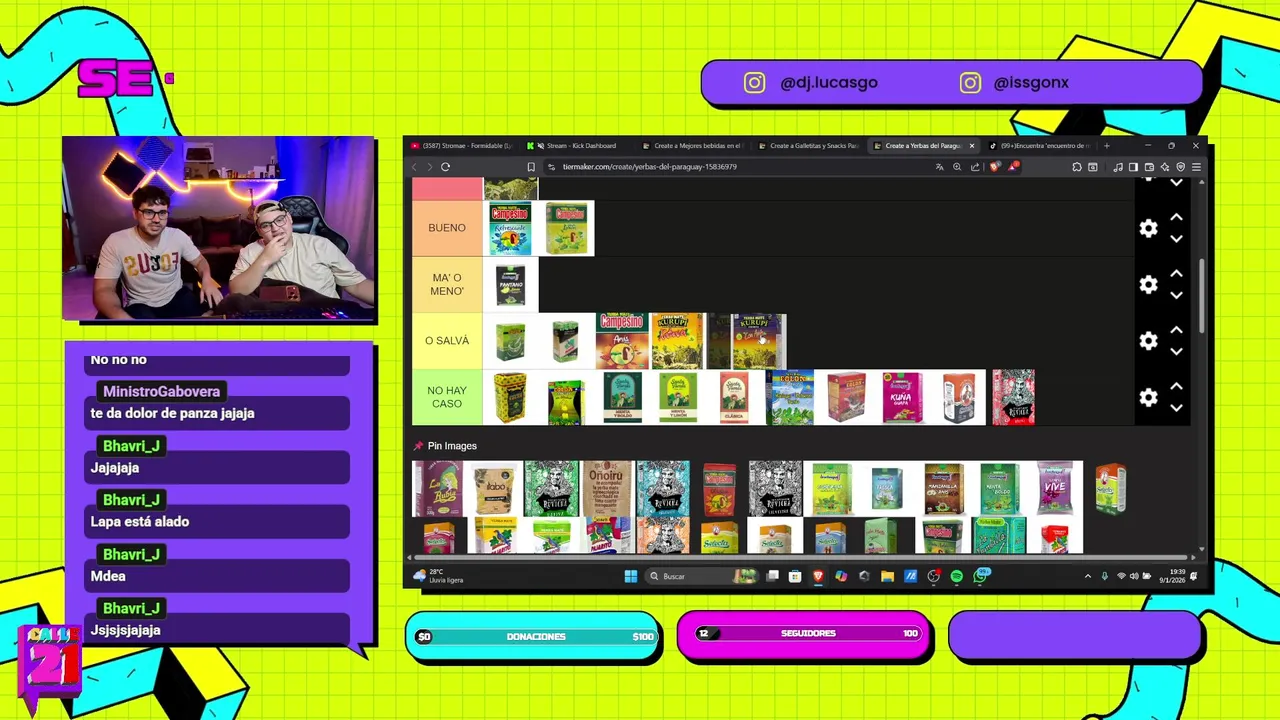
Task: Select Campesino Anís yerba in O SALVÁ tier
Action: point(622,341)
